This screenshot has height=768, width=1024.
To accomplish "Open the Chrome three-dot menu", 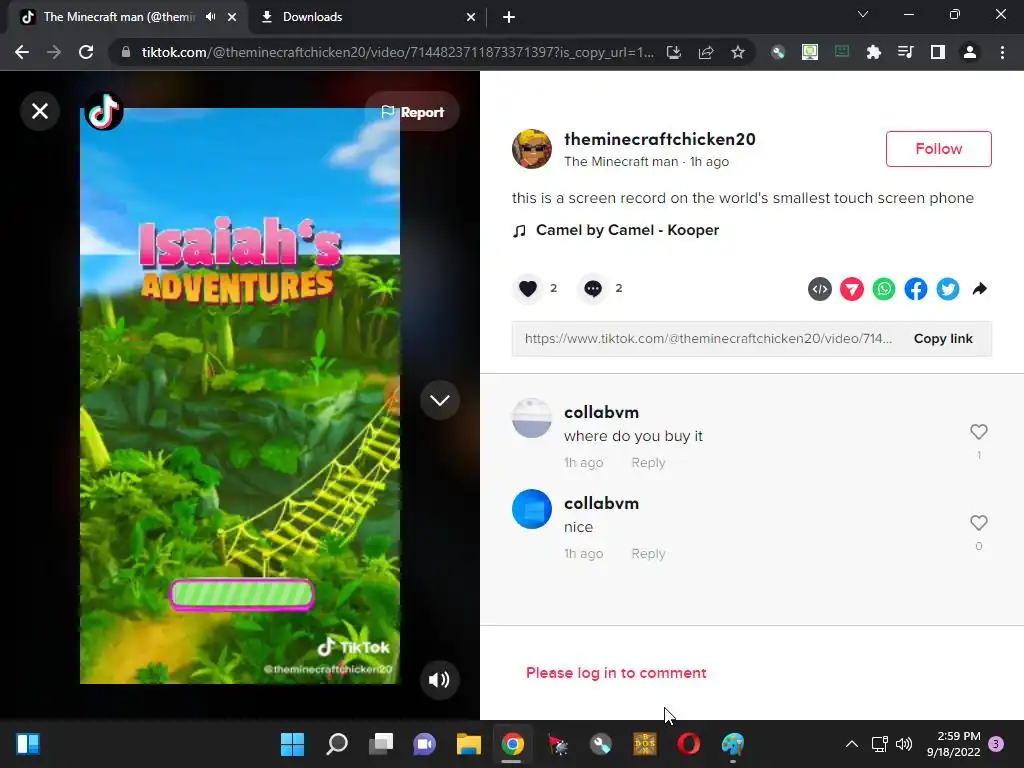I will [x=1002, y=52].
